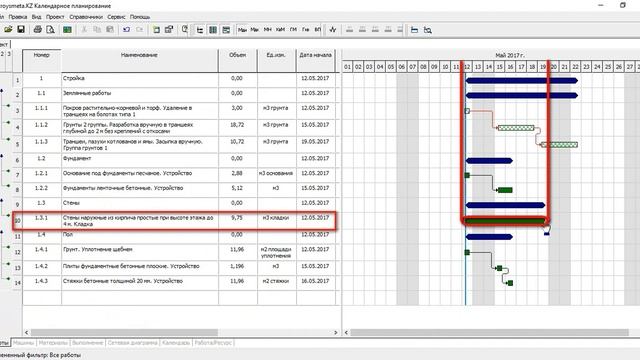
Task: Click the Ед.изм. column header
Action: tap(276, 60)
